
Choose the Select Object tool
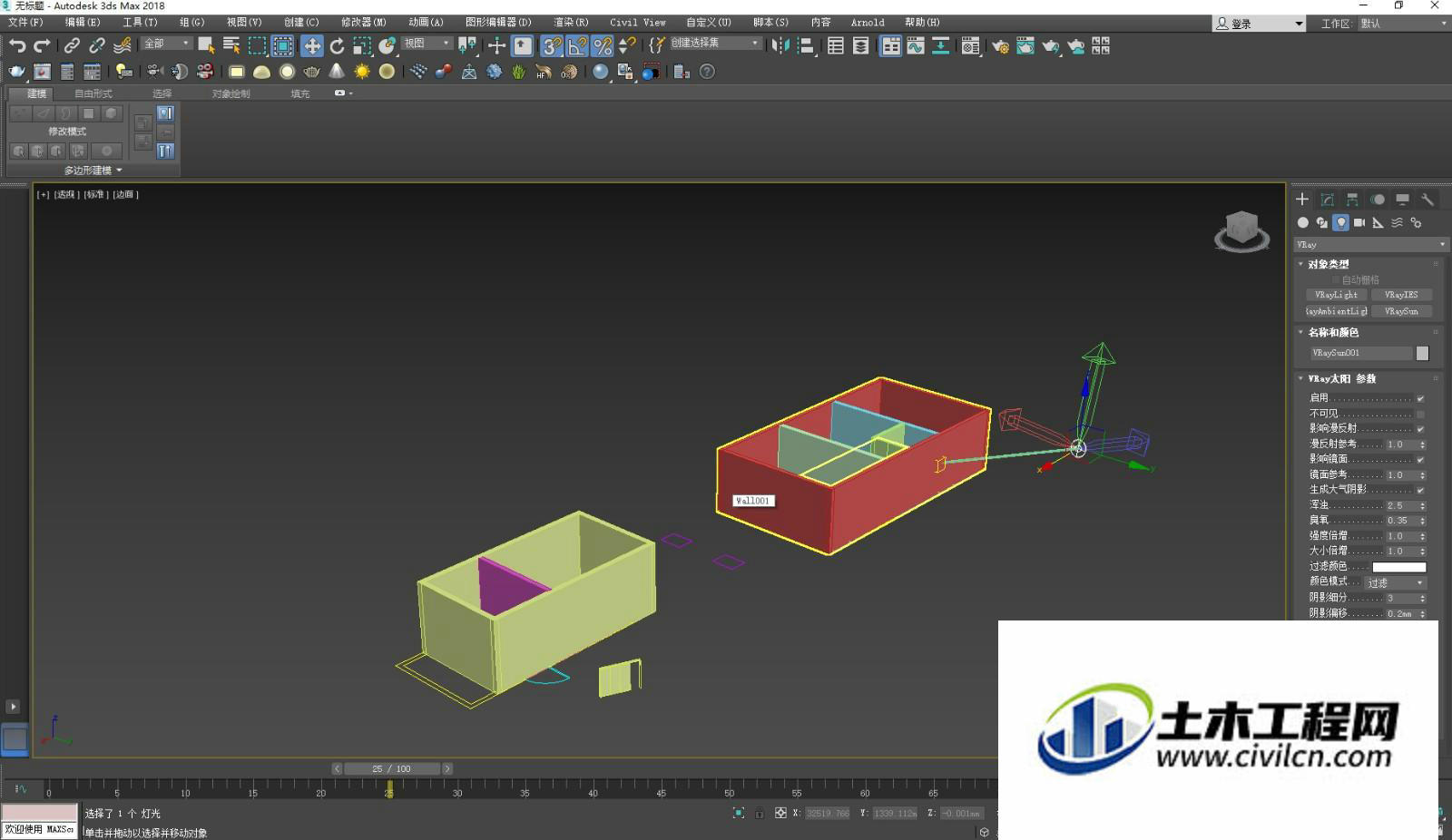pos(206,45)
